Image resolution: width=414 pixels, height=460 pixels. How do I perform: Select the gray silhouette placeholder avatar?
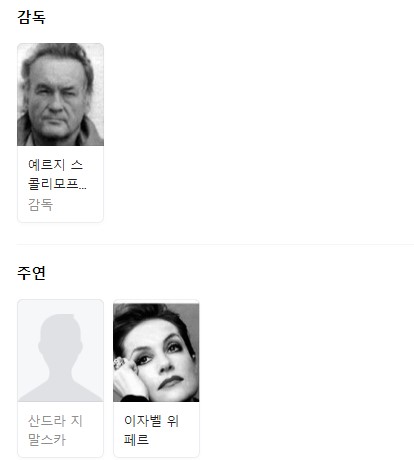[x=60, y=351]
